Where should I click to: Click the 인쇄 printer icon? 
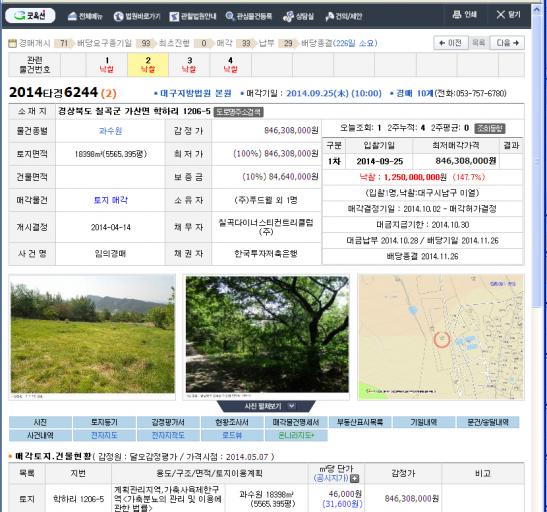[x=457, y=14]
